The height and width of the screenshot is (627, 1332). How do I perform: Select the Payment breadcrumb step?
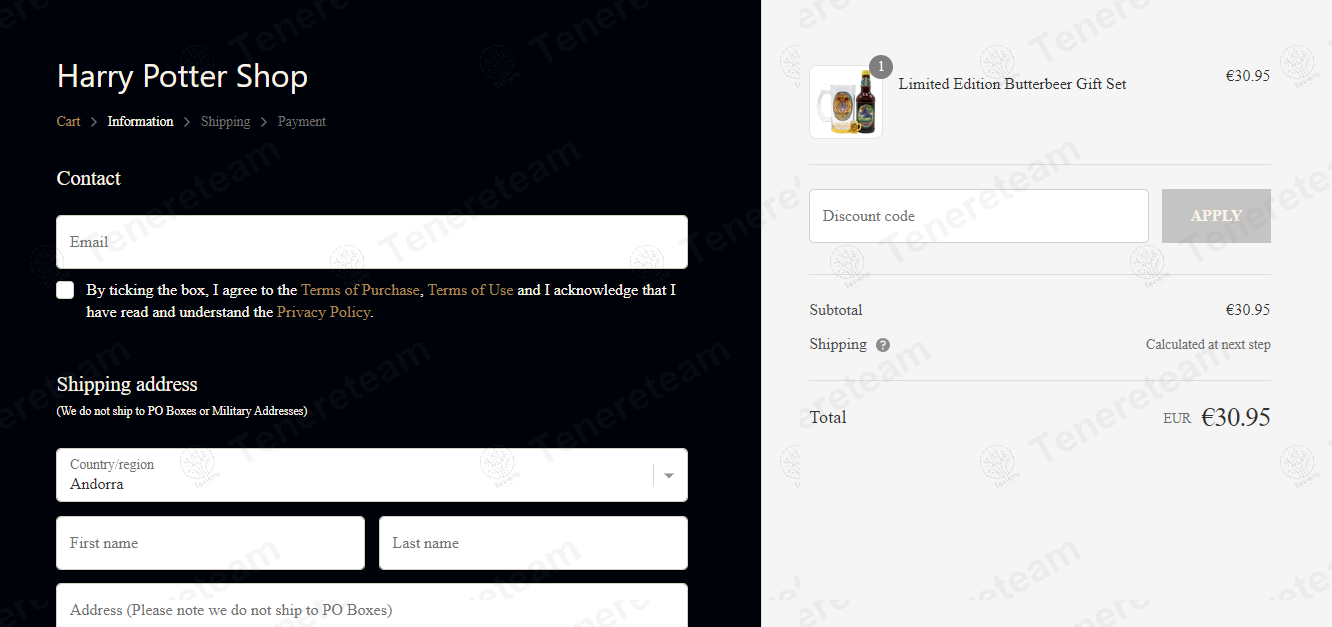(302, 122)
